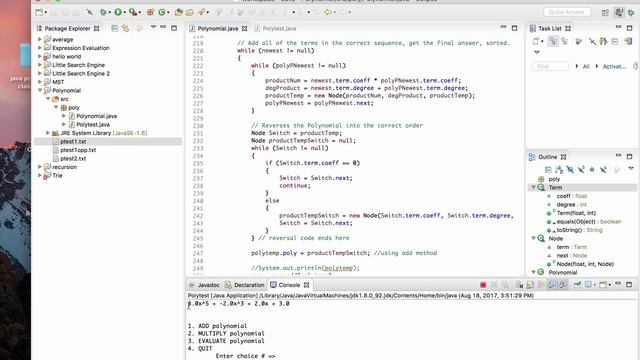Click the Run Last Tool red toolbox icon
Viewport: 640px width, 360px height.
coord(133,12)
